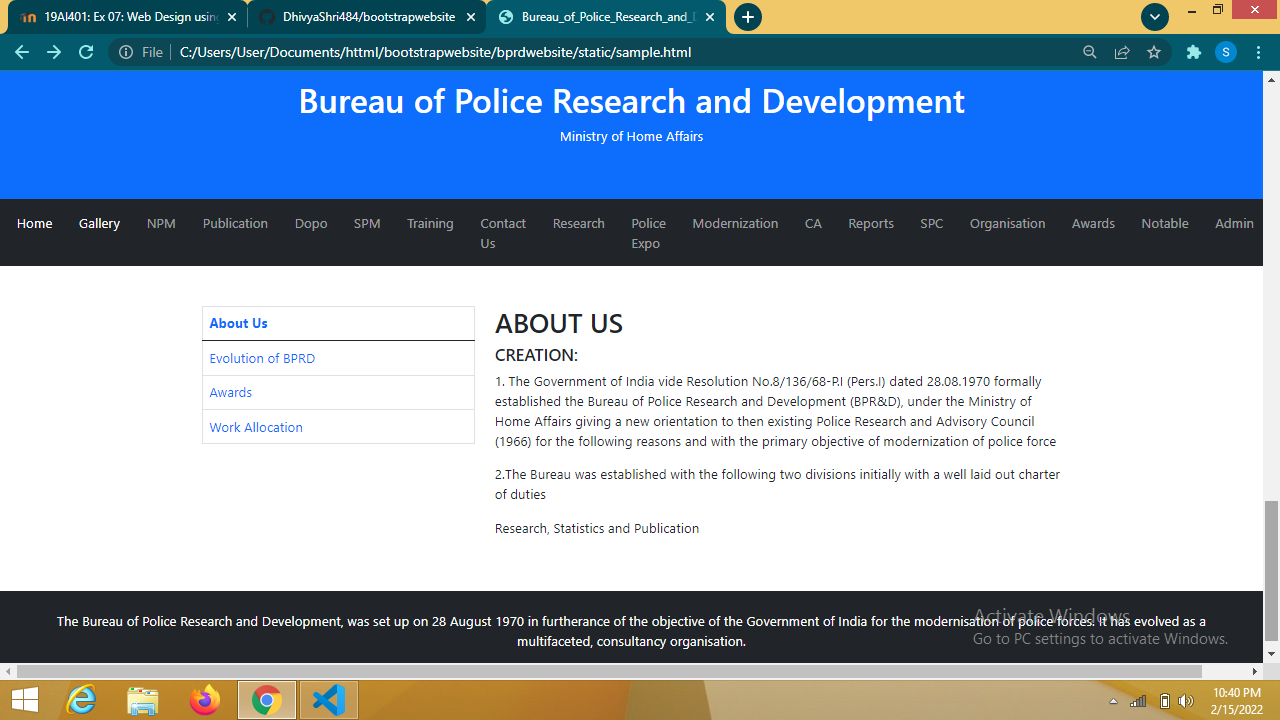
Task: Click SPC nav link
Action: pos(932,223)
